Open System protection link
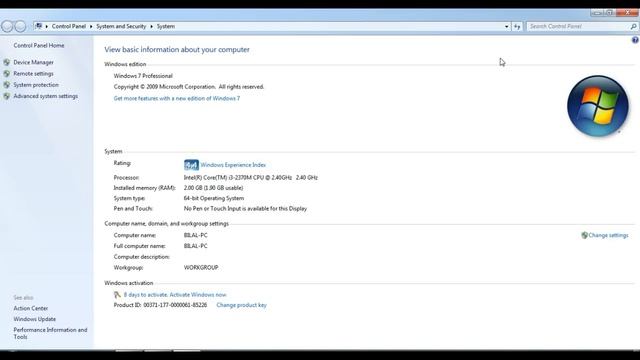 (36, 85)
